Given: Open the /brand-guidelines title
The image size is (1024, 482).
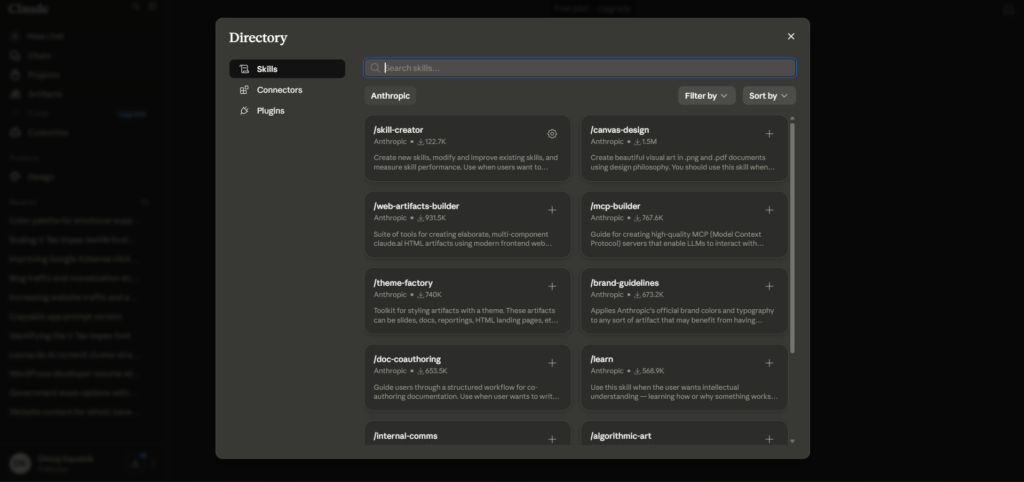Looking at the screenshot, I should click(x=624, y=283).
